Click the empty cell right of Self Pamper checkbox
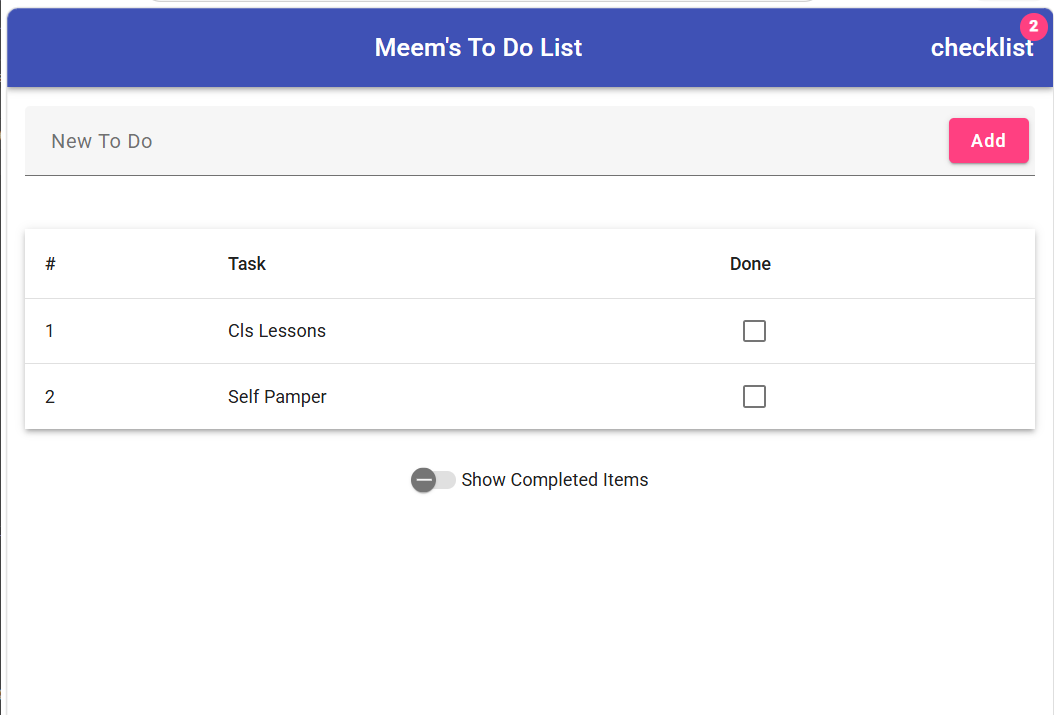 920,397
